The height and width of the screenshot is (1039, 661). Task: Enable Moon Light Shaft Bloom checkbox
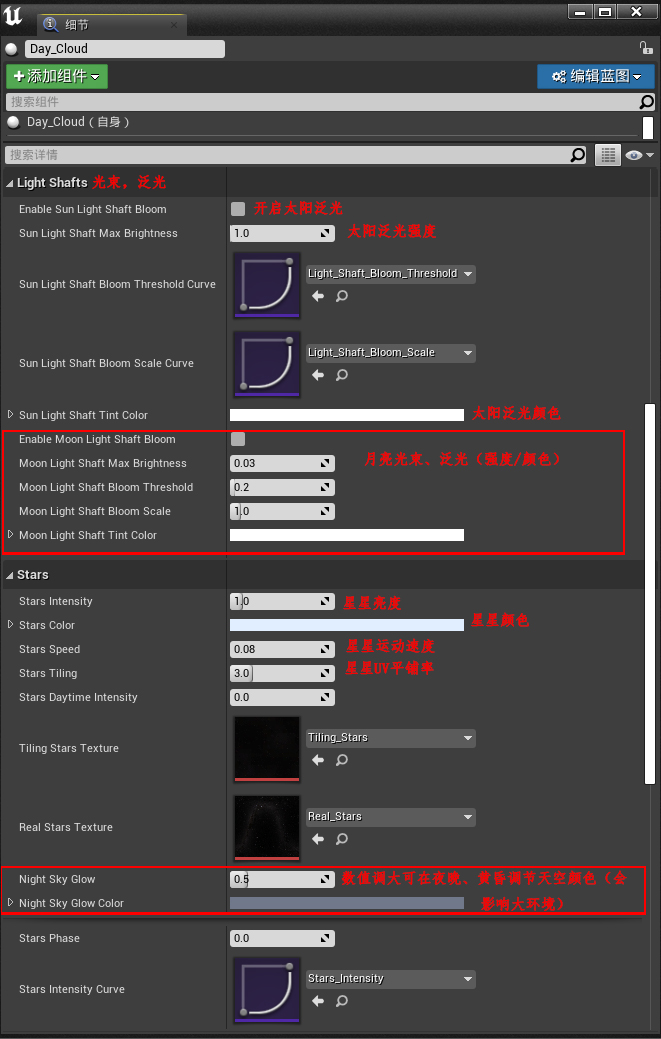(x=238, y=439)
